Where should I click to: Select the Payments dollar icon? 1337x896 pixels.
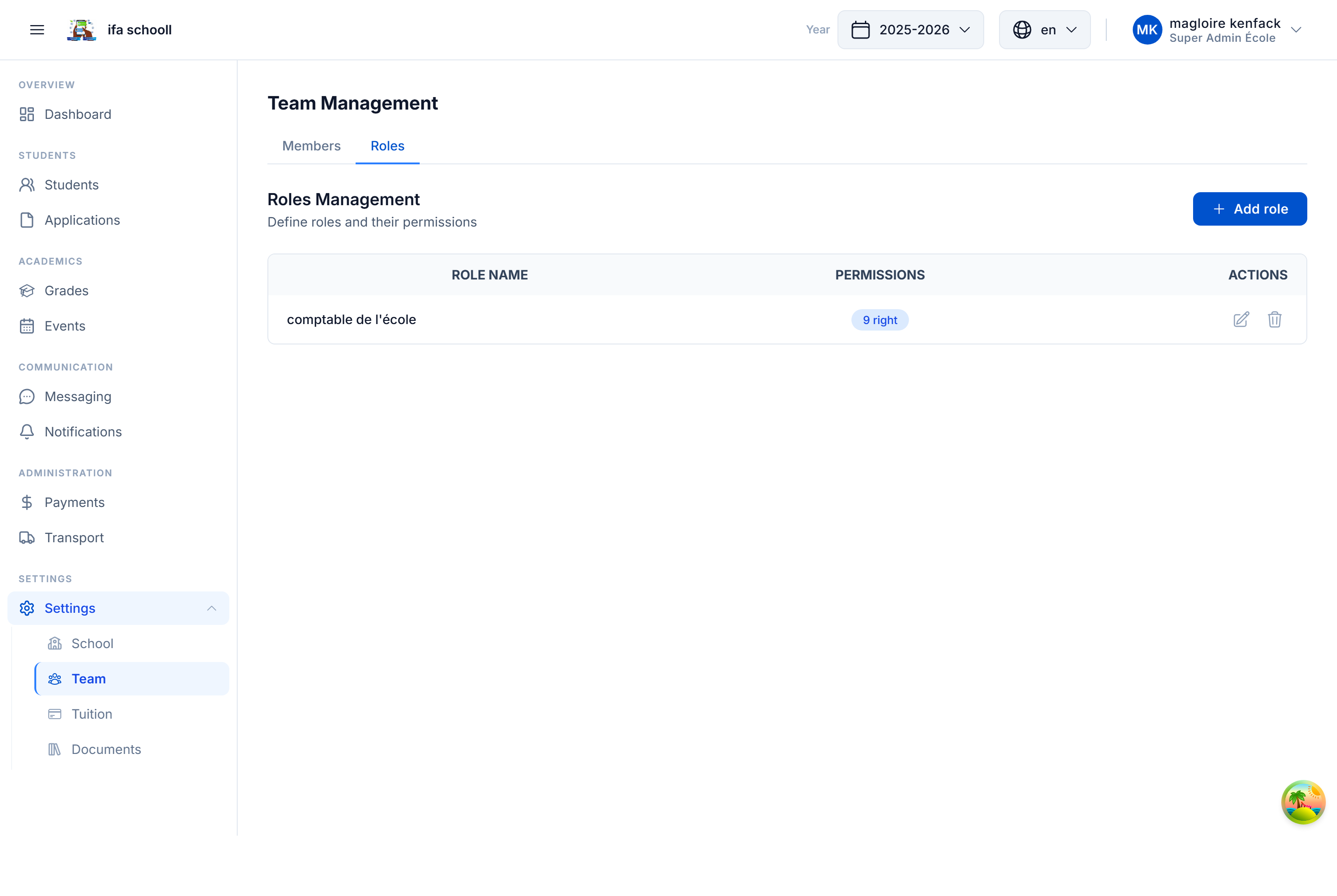pyautogui.click(x=27, y=502)
